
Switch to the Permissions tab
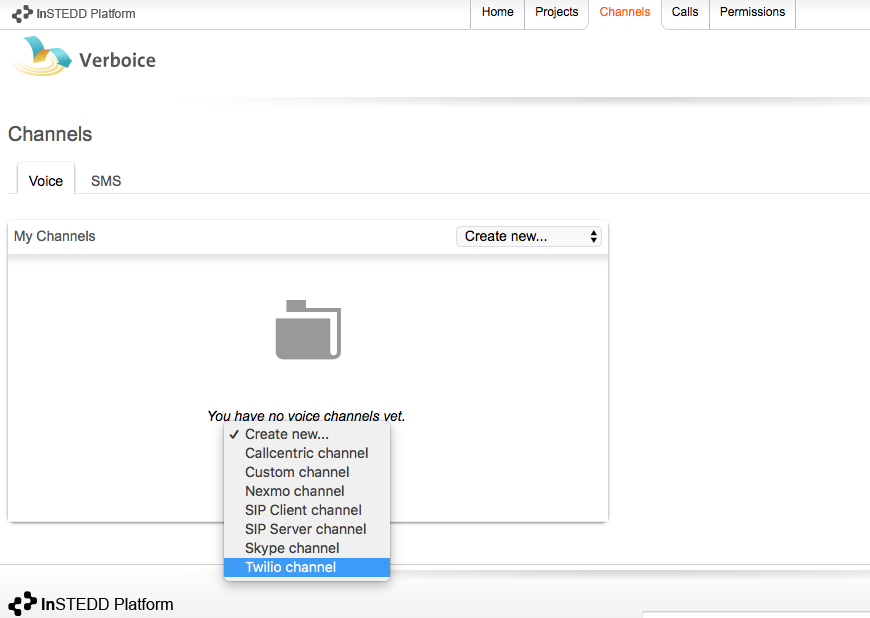752,12
